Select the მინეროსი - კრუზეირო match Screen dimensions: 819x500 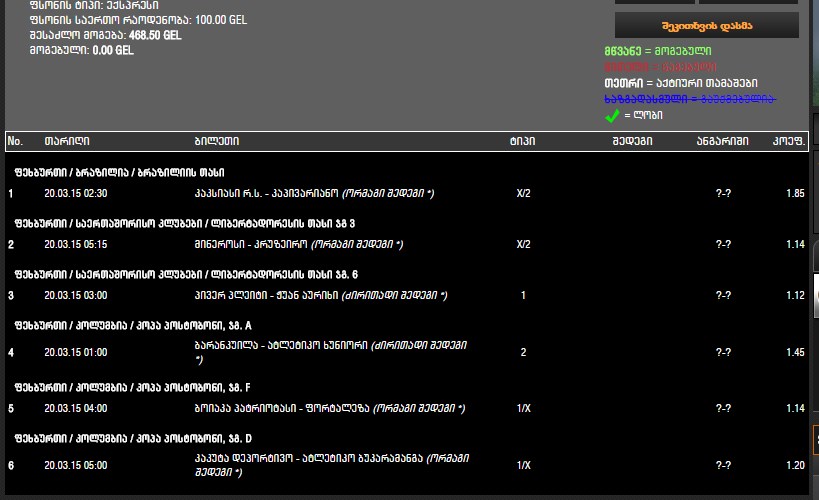tap(299, 245)
